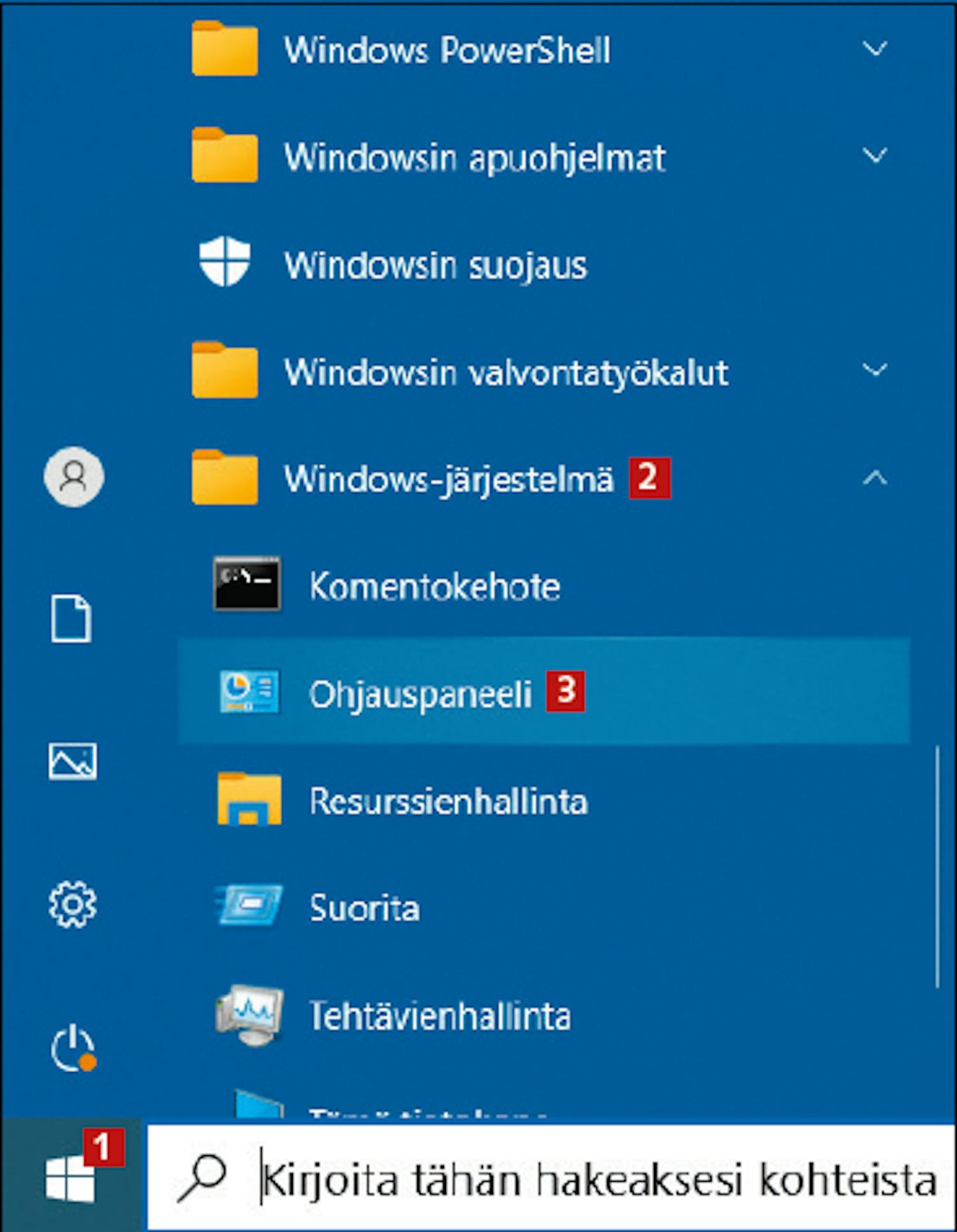
Task: Open the Pictures sidebar icon
Action: click(x=73, y=761)
